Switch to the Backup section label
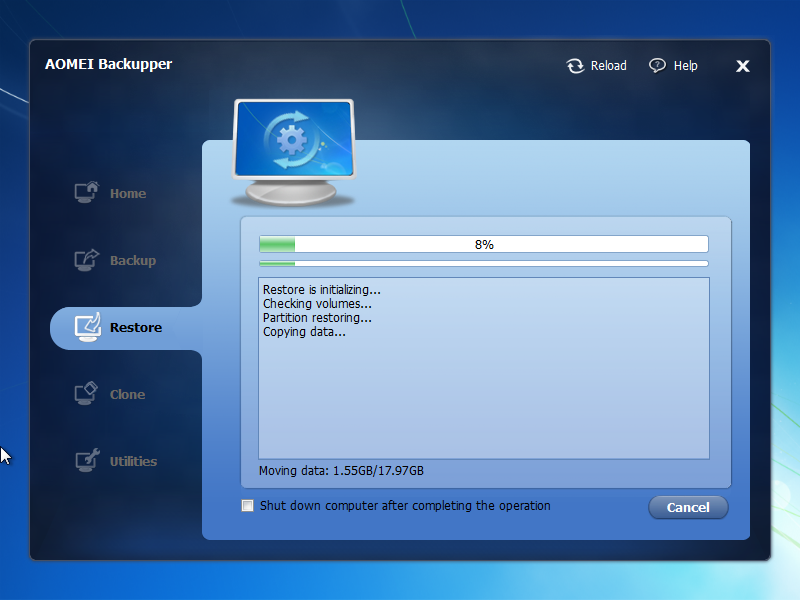Image resolution: width=800 pixels, height=600 pixels. click(133, 260)
